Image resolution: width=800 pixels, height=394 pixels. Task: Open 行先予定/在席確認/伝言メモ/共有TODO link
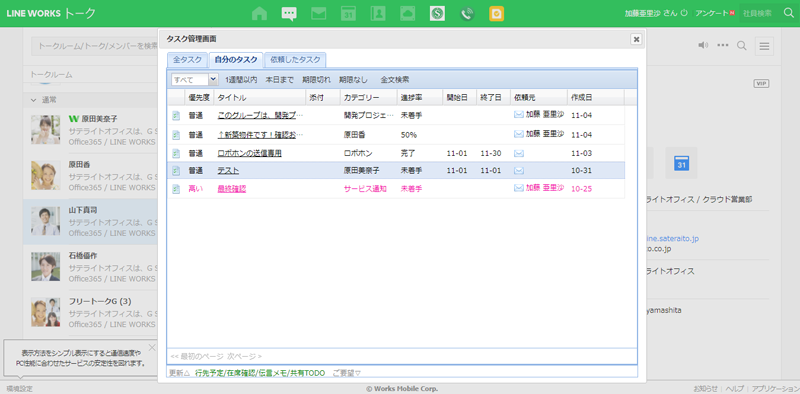(x=260, y=373)
